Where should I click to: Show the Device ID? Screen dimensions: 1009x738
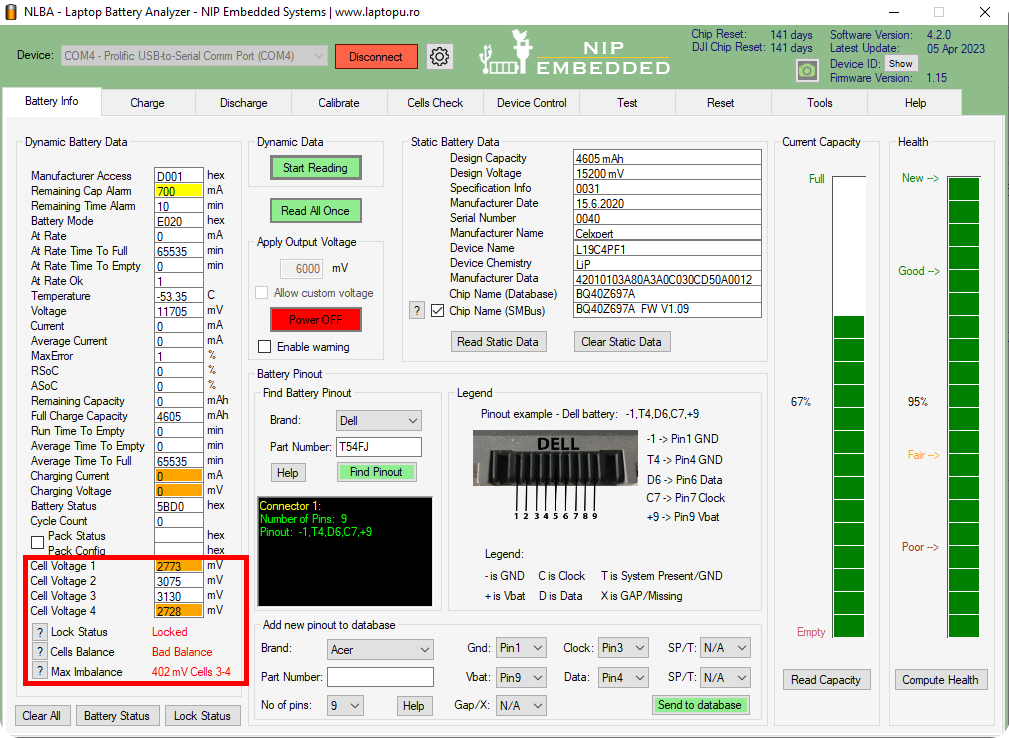point(901,64)
